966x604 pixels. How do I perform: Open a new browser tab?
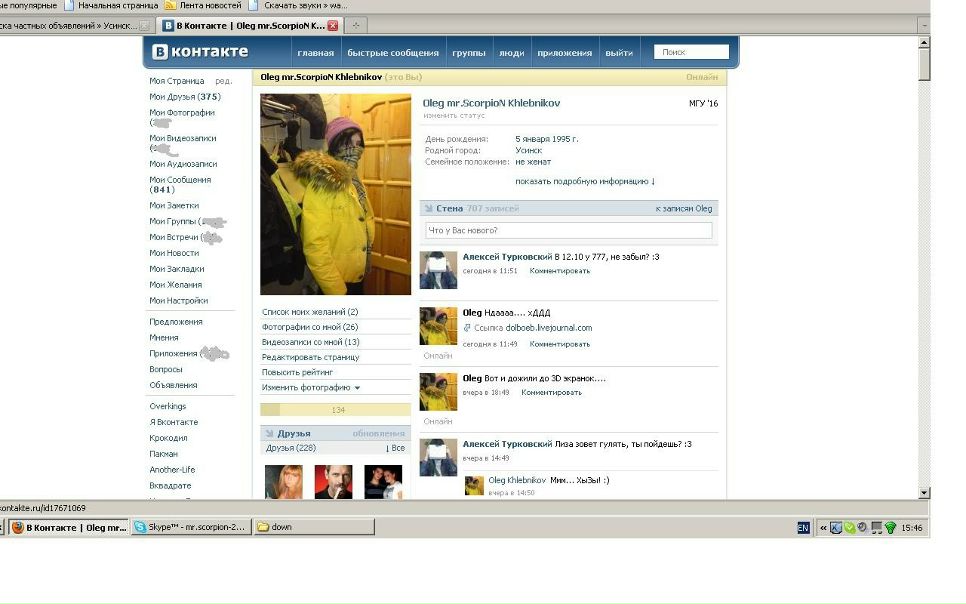tap(355, 25)
